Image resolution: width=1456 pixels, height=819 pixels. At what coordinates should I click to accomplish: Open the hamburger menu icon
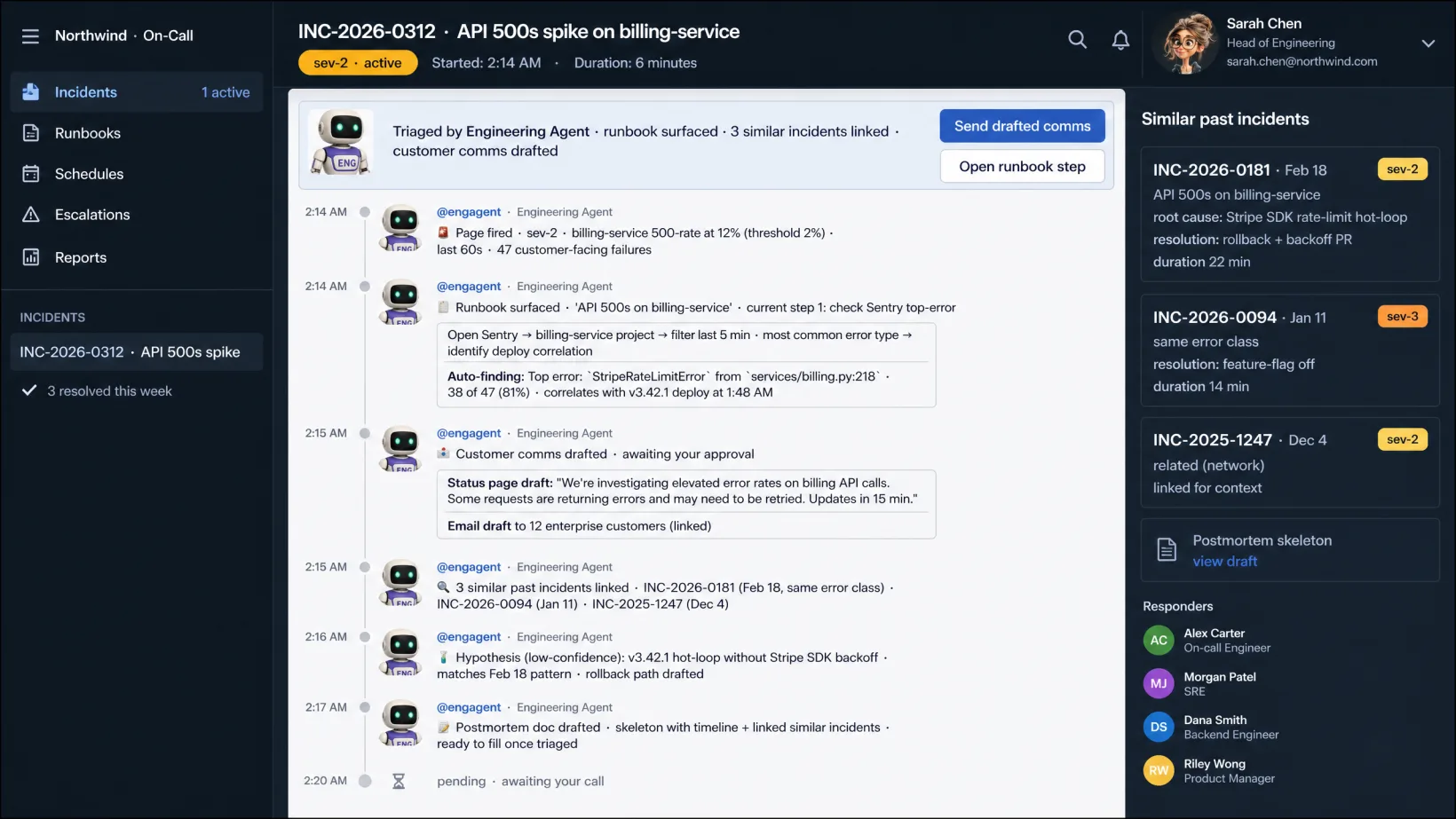[30, 35]
